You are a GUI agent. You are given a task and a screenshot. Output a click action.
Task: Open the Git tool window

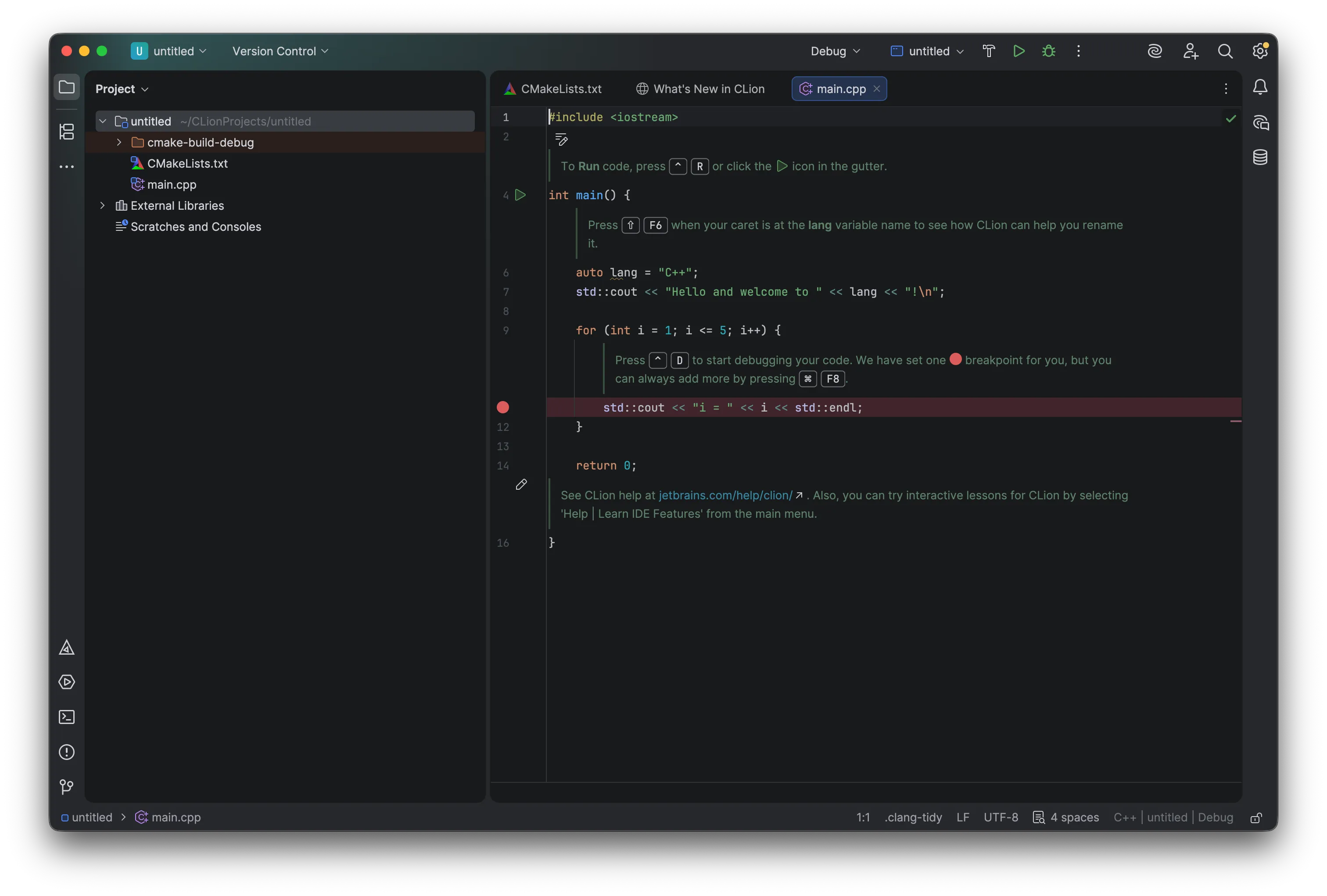(x=66, y=788)
